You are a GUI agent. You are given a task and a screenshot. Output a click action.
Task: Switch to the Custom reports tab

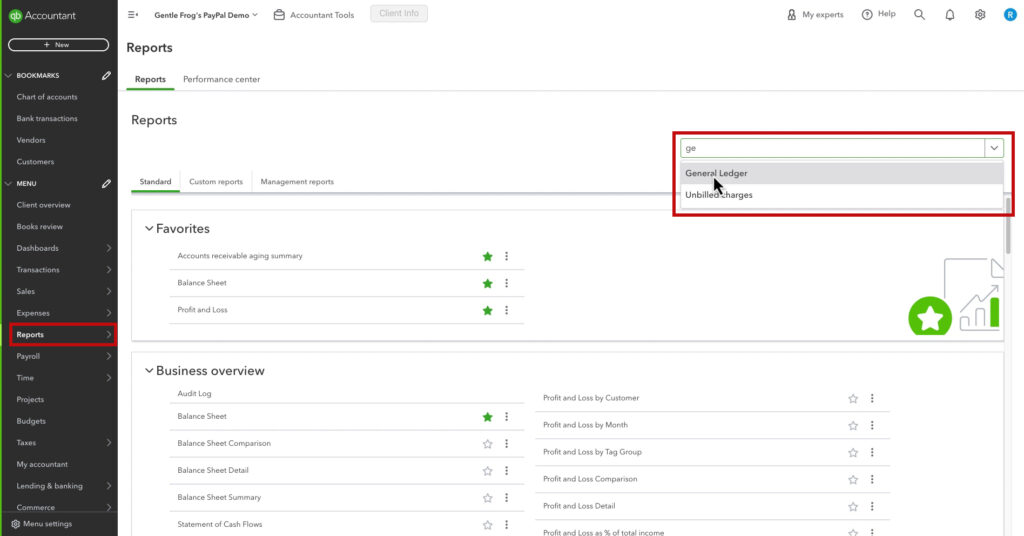tap(216, 181)
